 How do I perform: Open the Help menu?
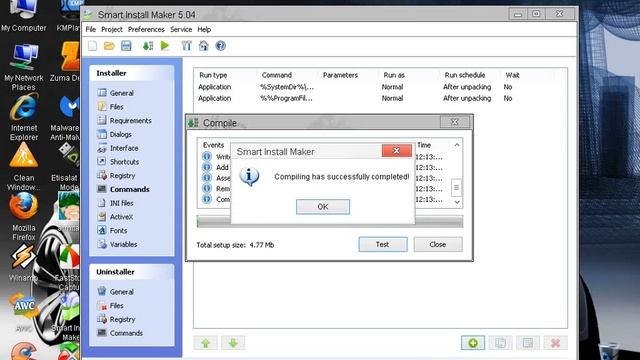[204, 29]
